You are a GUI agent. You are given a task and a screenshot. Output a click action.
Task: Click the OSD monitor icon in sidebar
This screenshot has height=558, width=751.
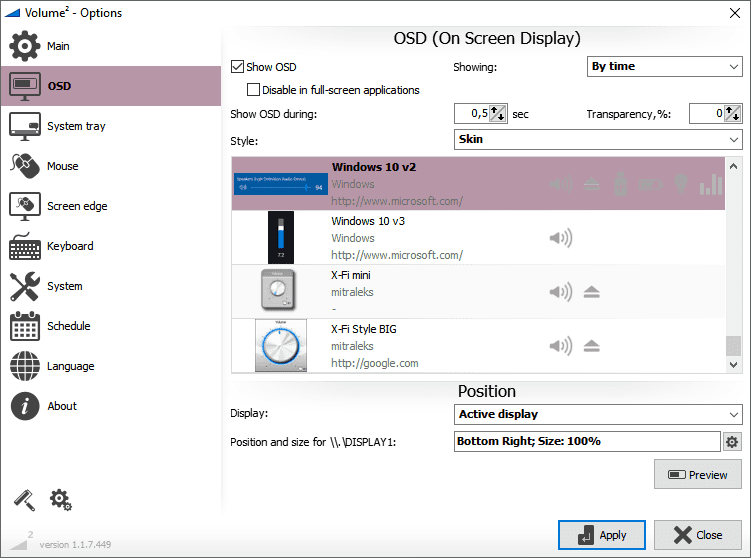point(24,86)
